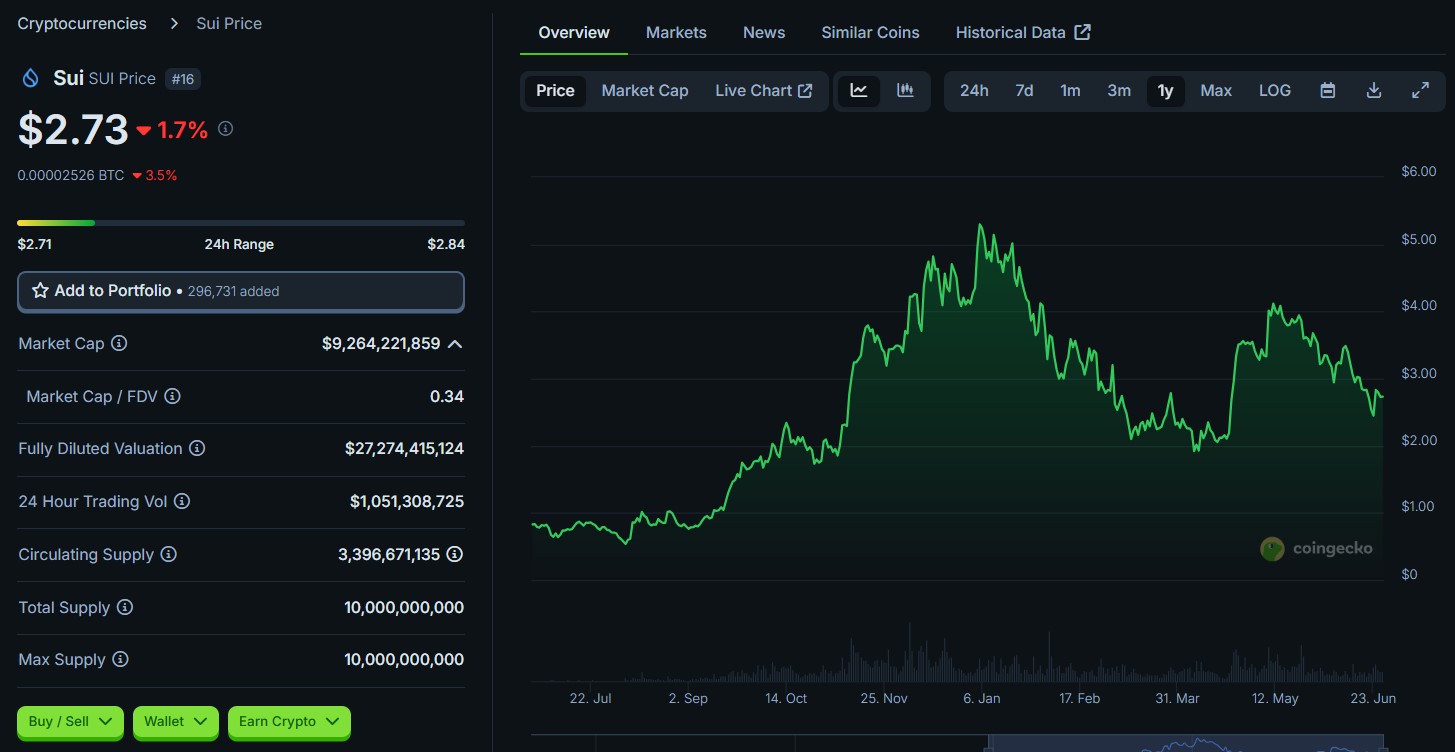Click the 0.34 Market Cap / FDV value
This screenshot has width=1455, height=752.
tap(447, 396)
